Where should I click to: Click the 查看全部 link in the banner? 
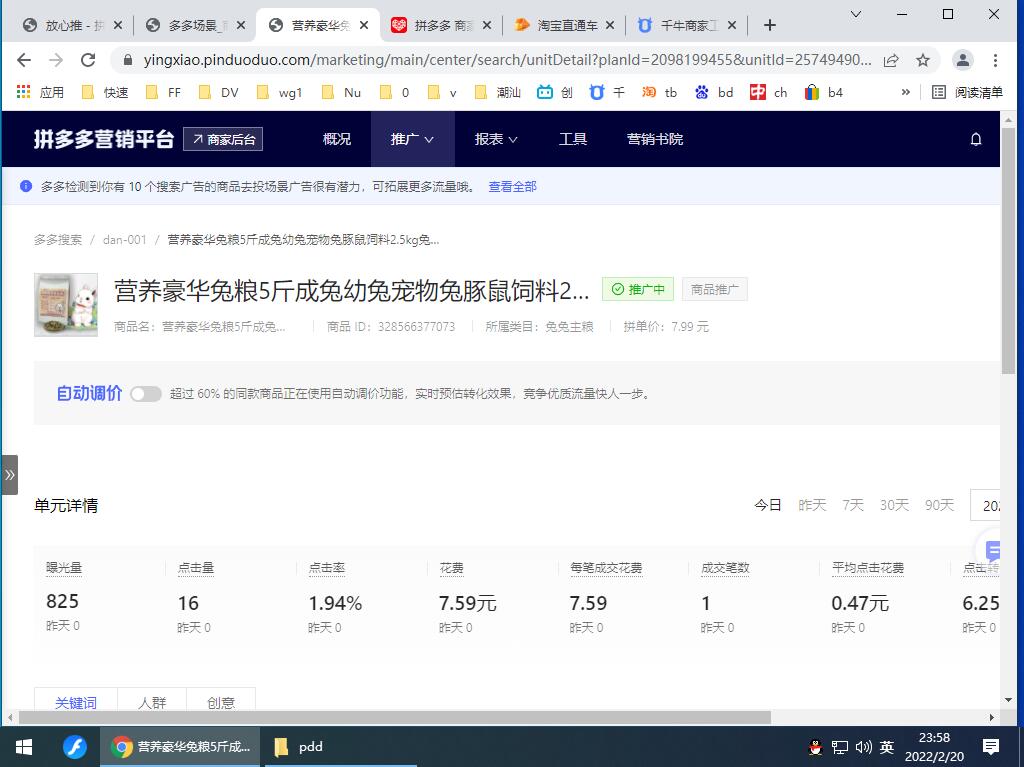(x=513, y=187)
